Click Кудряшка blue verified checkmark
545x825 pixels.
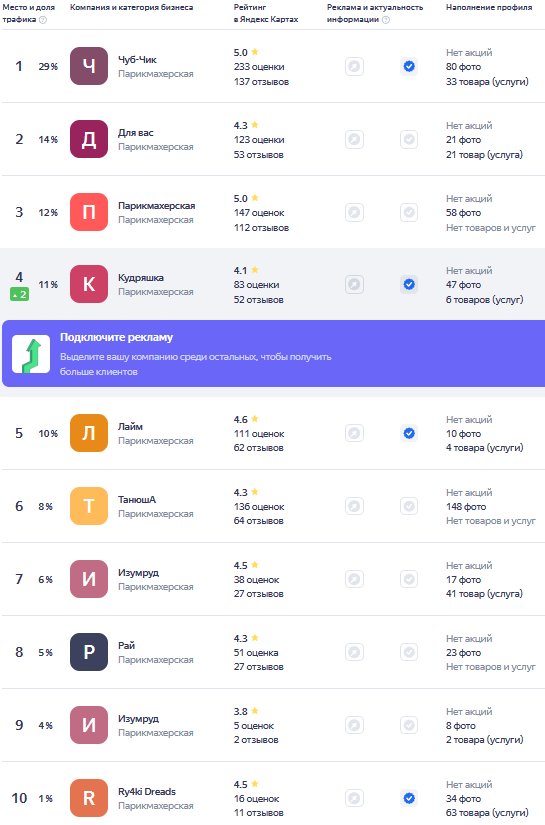click(409, 284)
